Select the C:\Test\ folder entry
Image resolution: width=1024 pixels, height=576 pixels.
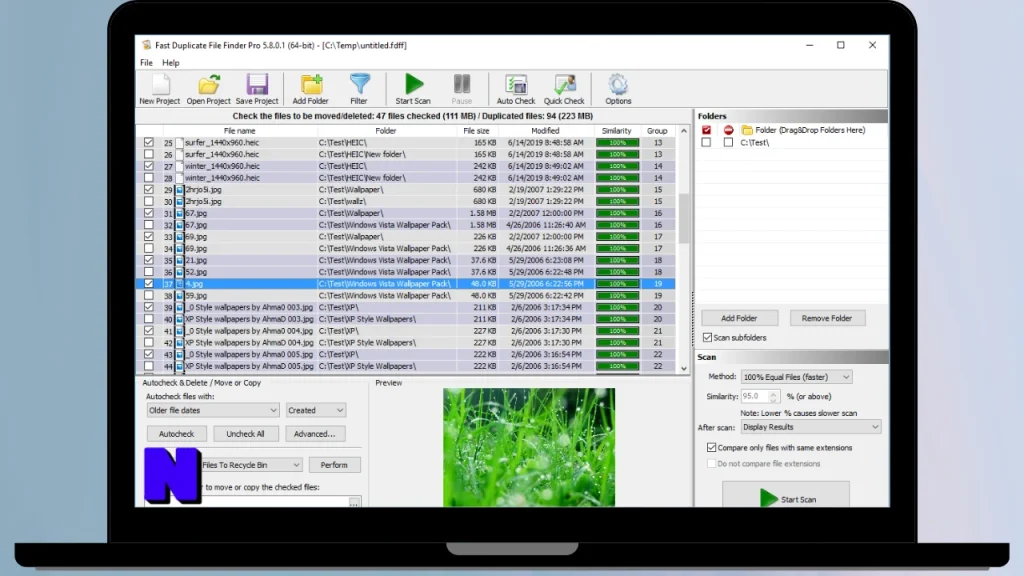pyautogui.click(x=754, y=142)
